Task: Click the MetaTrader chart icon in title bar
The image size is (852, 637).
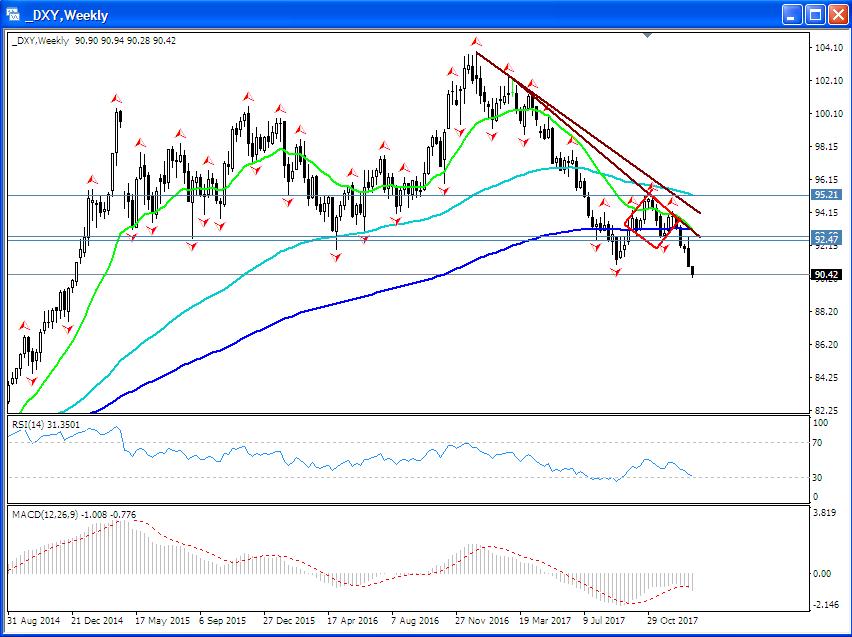Action: pos(12,15)
